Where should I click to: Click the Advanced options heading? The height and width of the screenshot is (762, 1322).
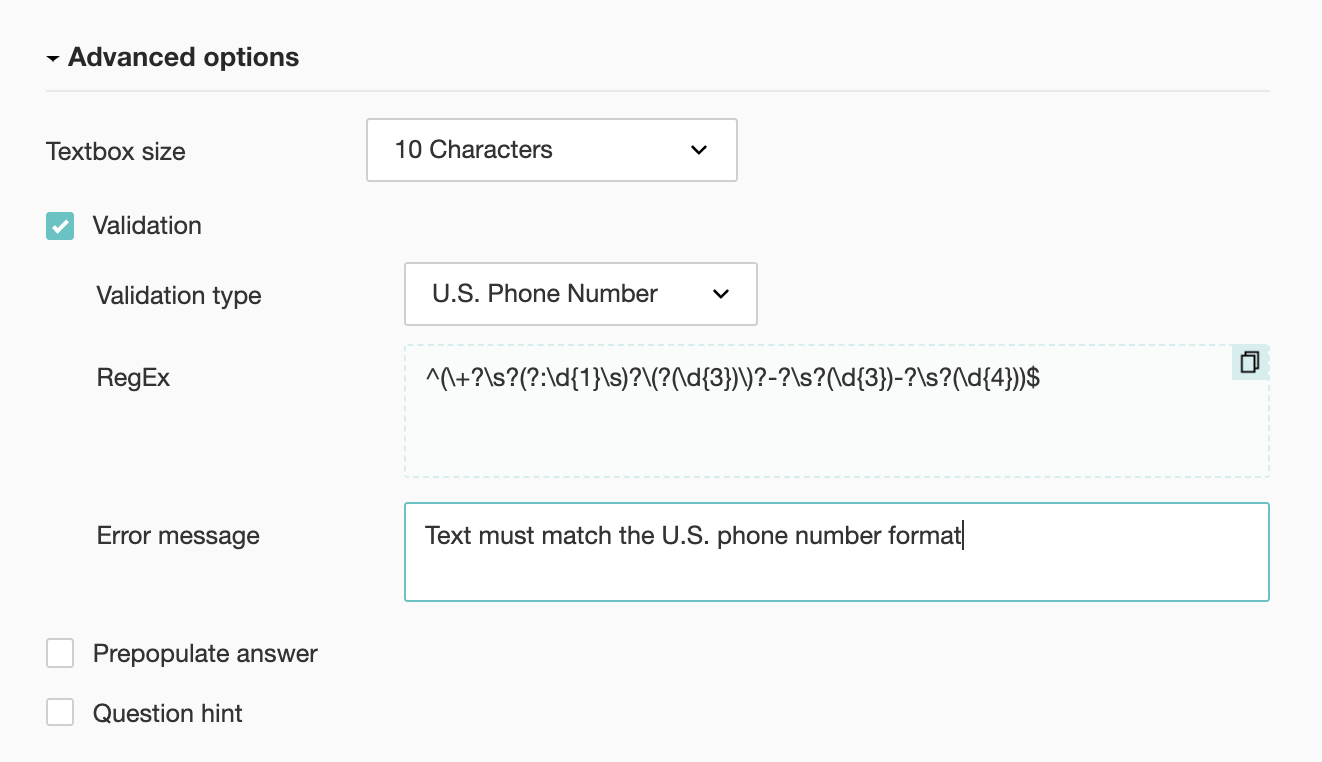click(183, 57)
